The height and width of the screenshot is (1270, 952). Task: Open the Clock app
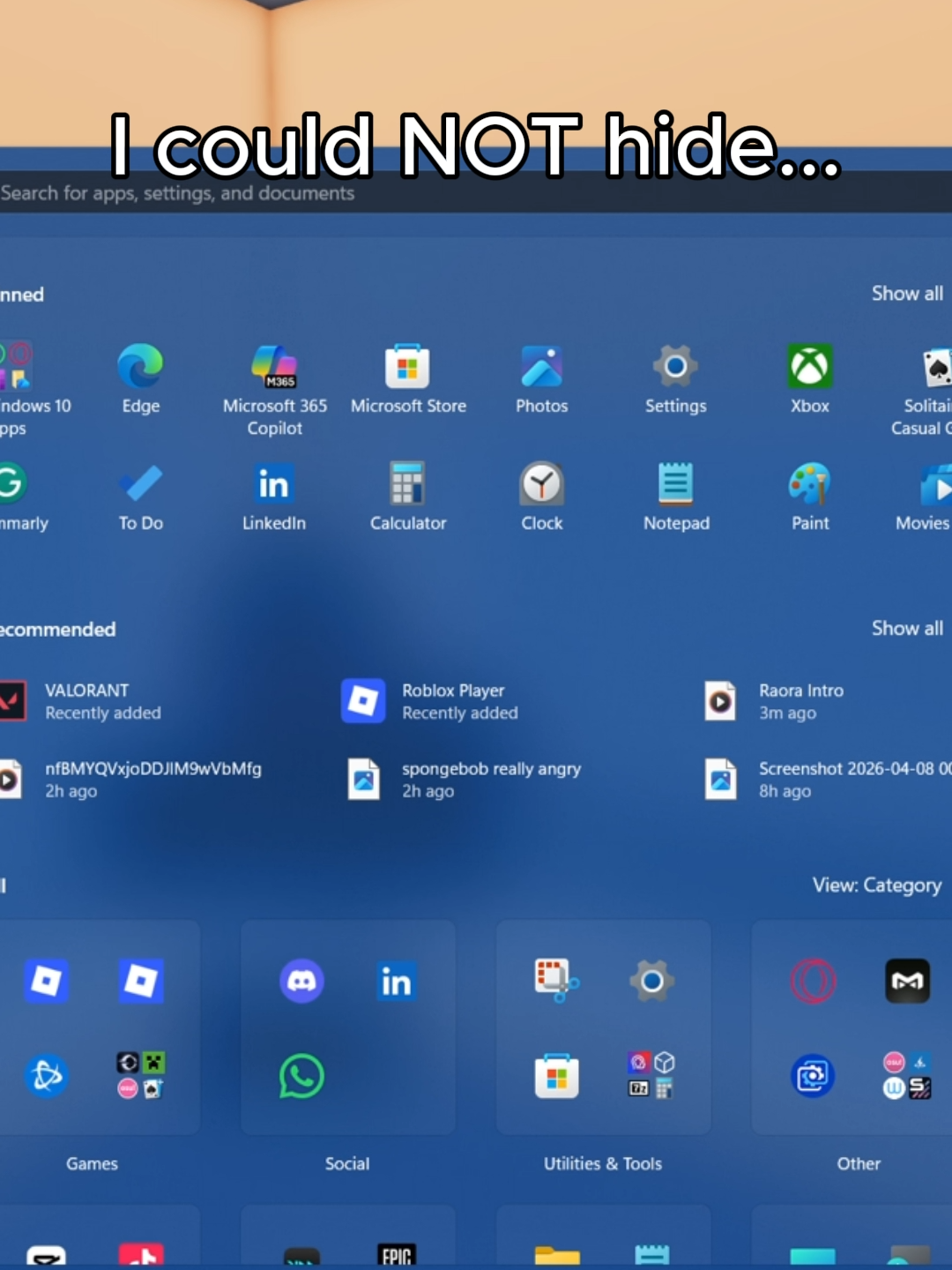[542, 497]
